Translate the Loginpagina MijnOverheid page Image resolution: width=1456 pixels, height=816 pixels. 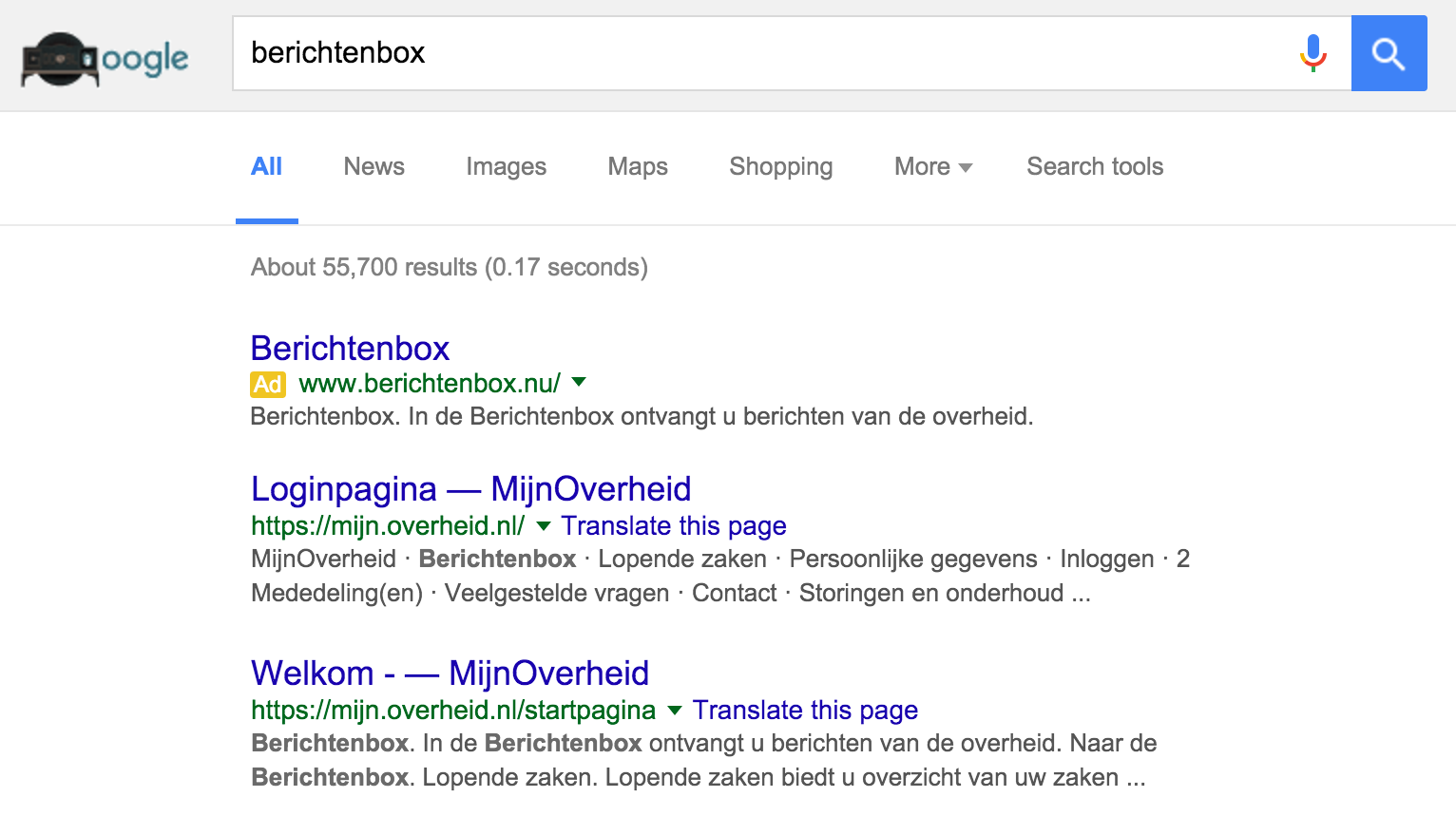(673, 525)
